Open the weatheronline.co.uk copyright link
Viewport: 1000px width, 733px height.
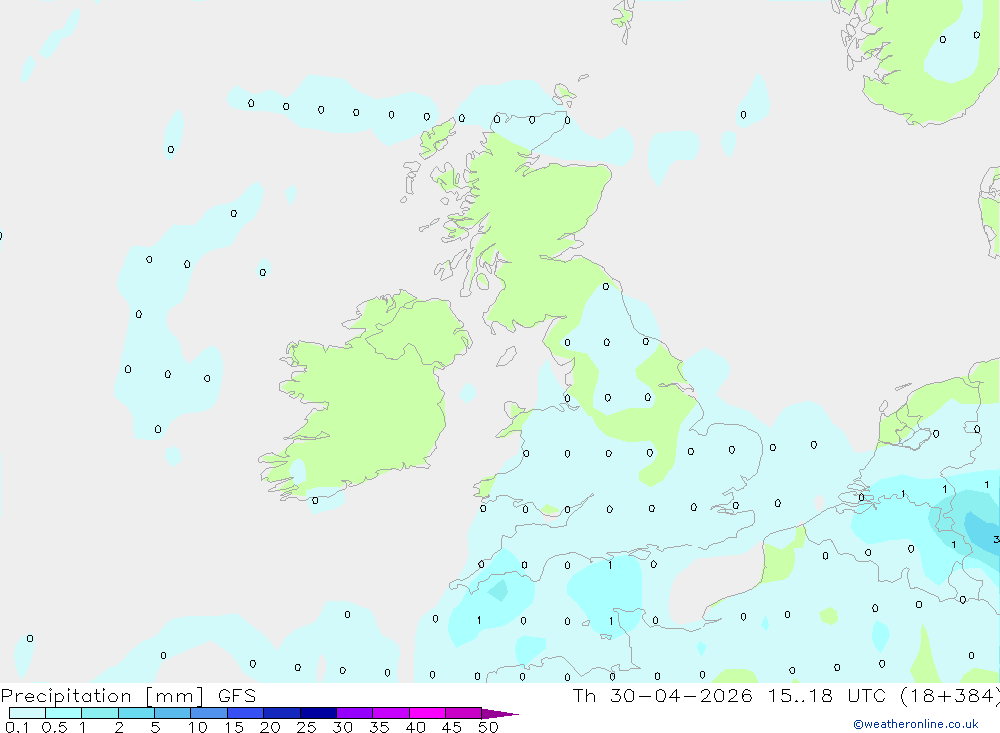point(916,724)
